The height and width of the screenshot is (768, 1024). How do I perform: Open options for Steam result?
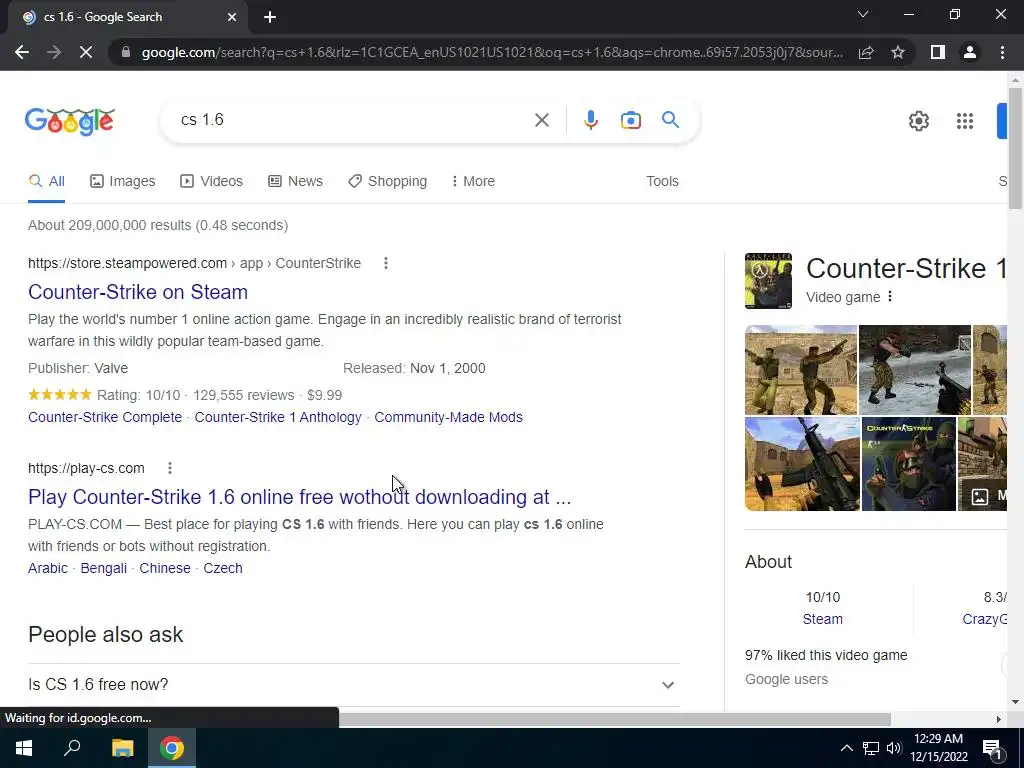coord(386,263)
